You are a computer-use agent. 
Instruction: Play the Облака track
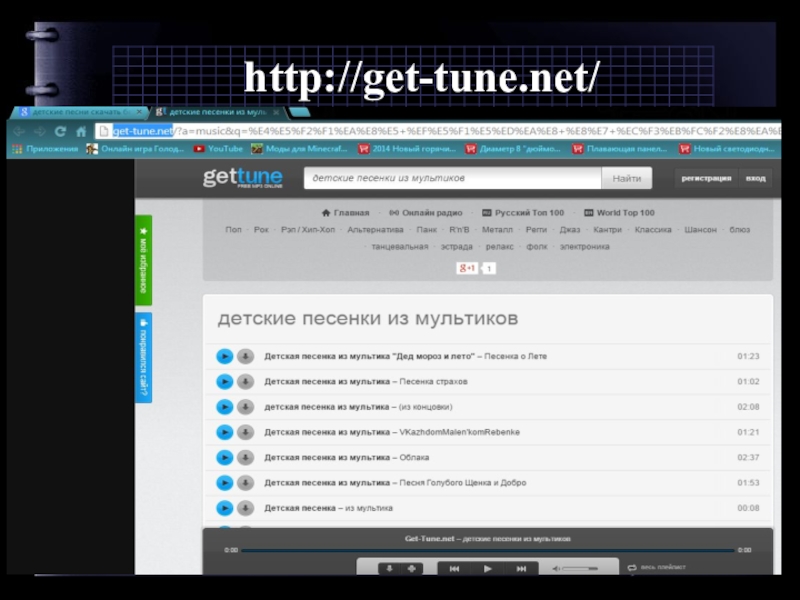pyautogui.click(x=224, y=457)
